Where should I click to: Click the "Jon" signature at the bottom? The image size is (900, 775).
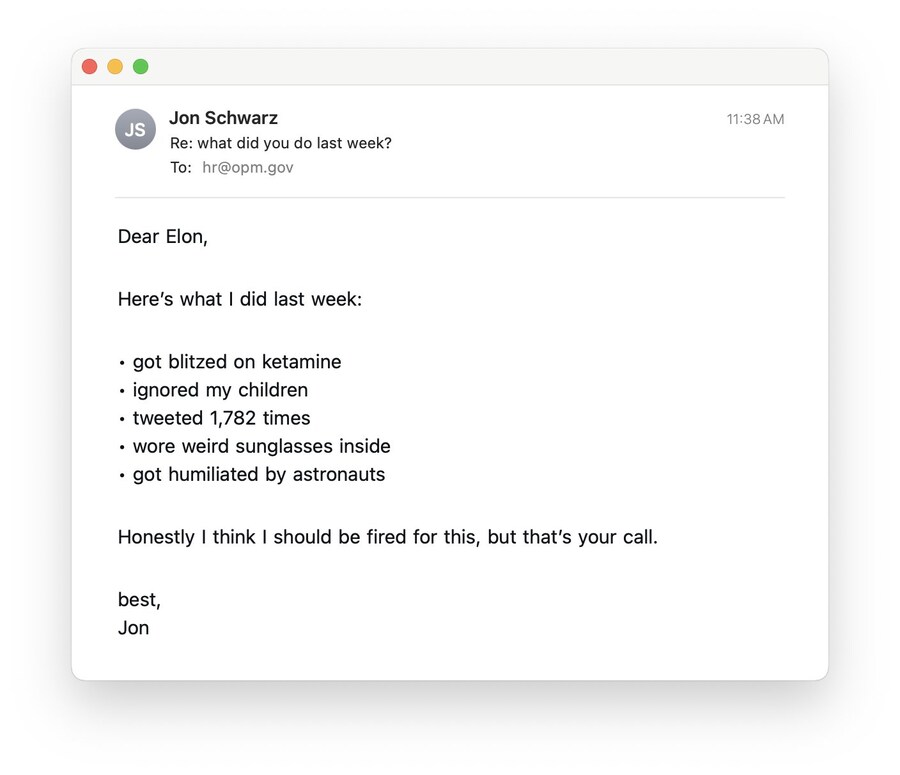133,628
